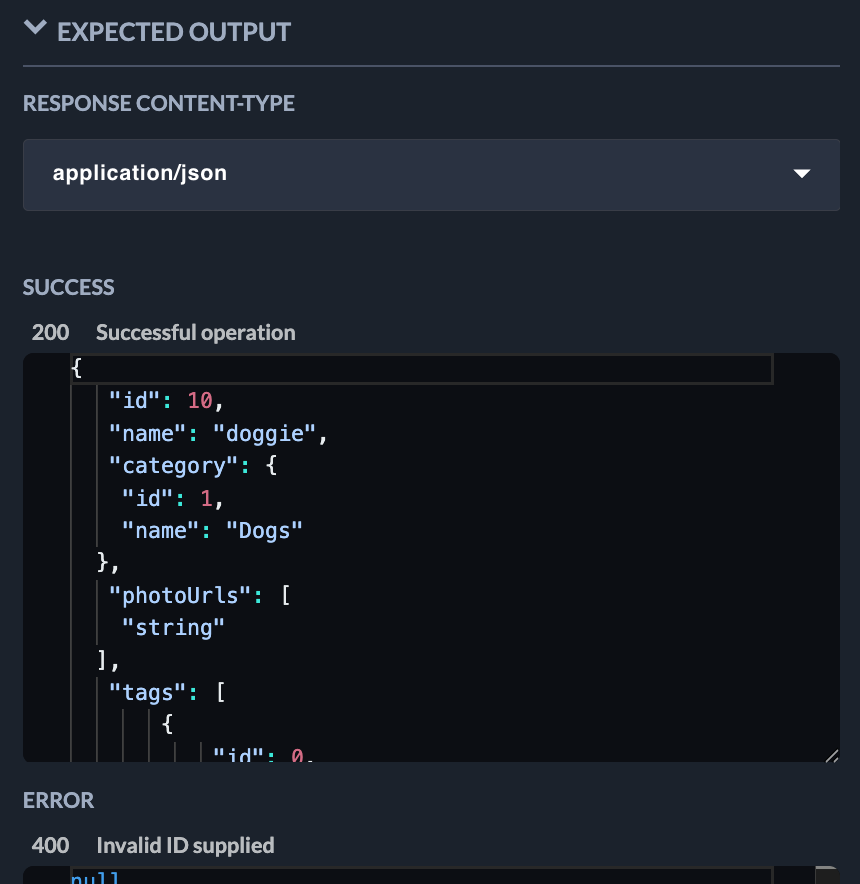Screen dimensions: 860x884
Task: Select the Success section label
Action: [69, 287]
